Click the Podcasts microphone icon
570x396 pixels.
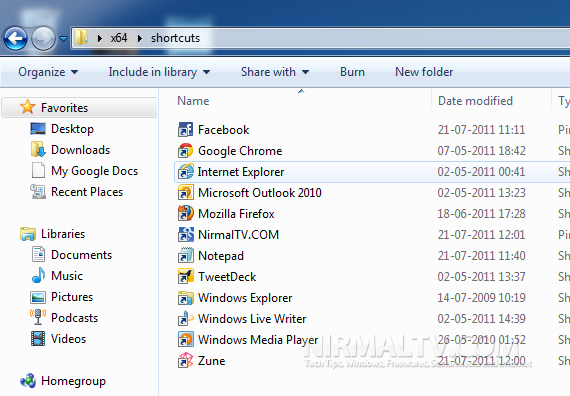[x=38, y=317]
